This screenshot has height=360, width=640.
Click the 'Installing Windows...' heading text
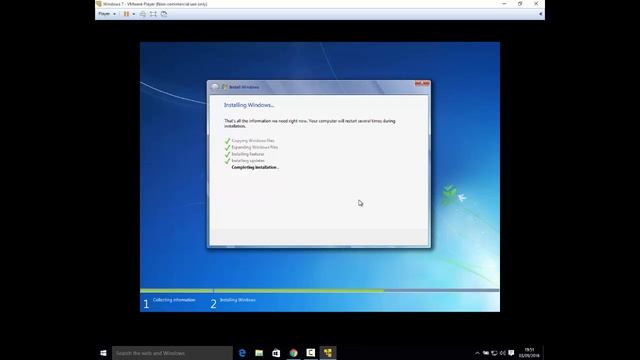[249, 105]
